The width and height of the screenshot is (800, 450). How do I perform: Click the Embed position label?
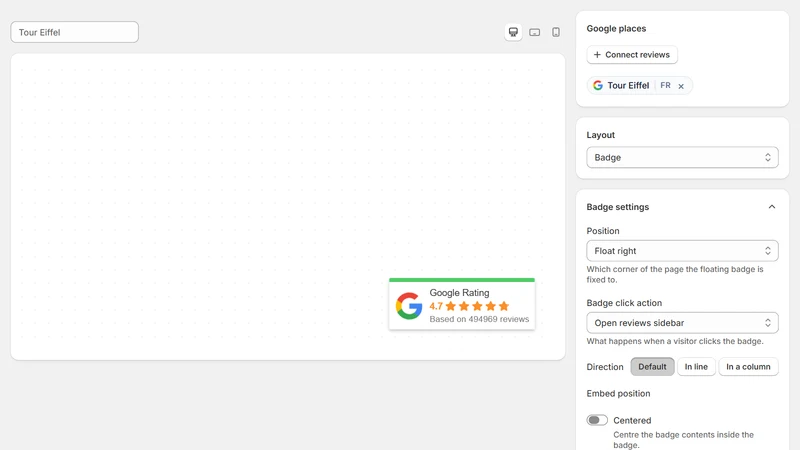pyautogui.click(x=618, y=393)
